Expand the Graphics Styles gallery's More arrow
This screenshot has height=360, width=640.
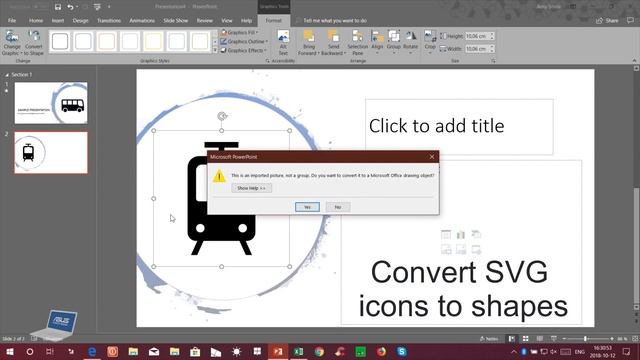point(215,50)
